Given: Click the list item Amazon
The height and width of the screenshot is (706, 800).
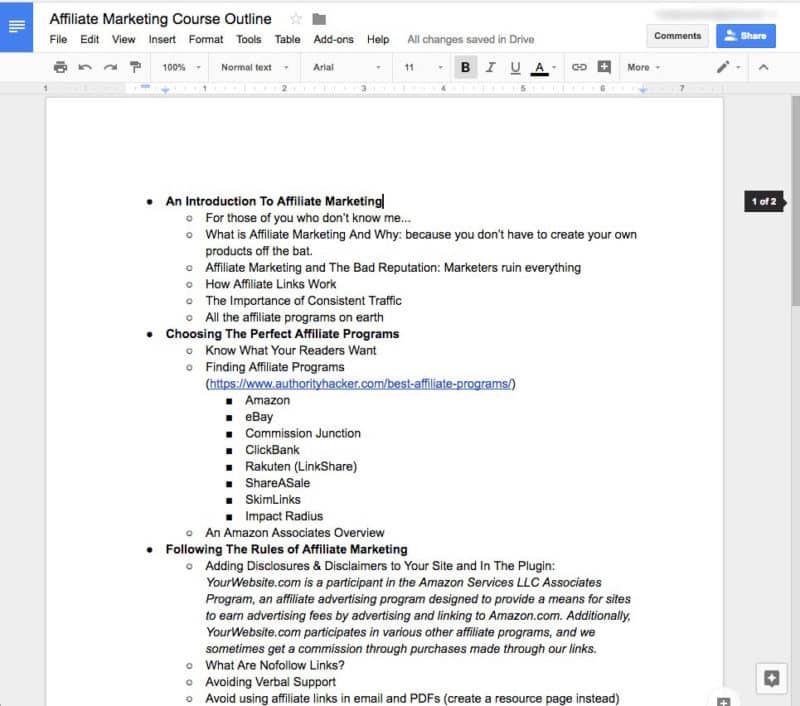Looking at the screenshot, I should 267,400.
